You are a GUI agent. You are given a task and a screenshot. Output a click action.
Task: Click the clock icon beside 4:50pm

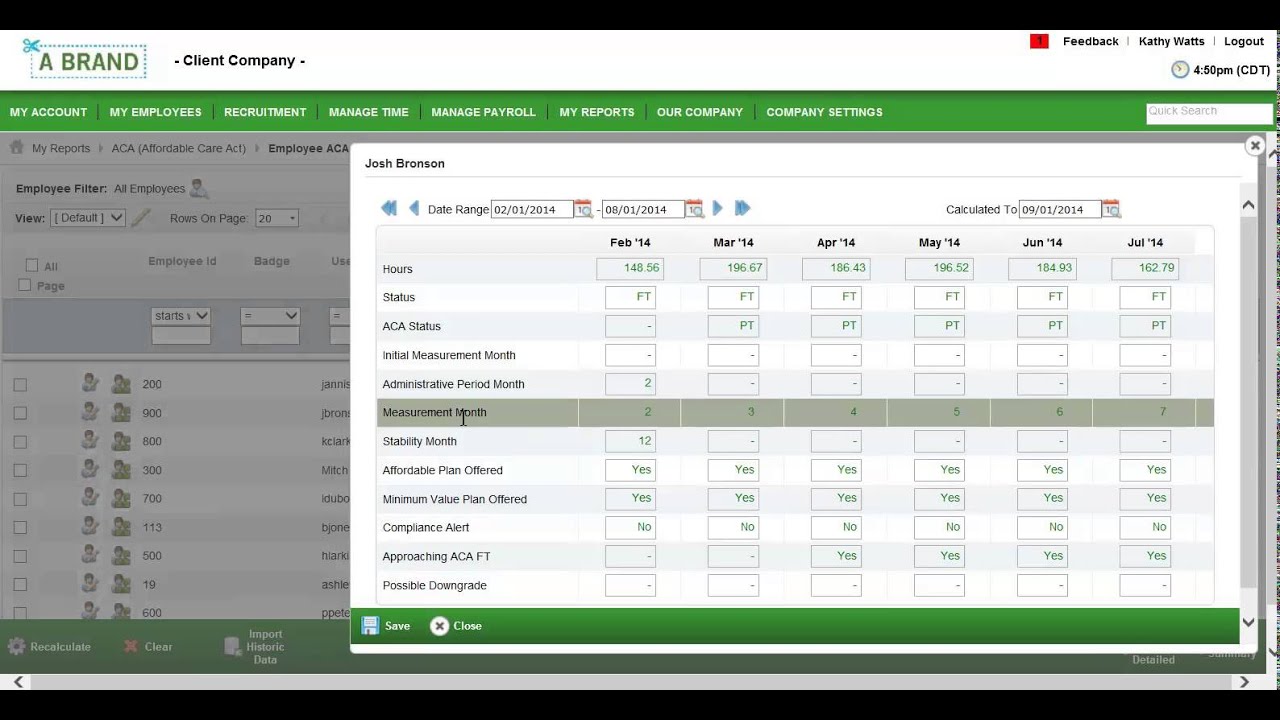point(1180,70)
